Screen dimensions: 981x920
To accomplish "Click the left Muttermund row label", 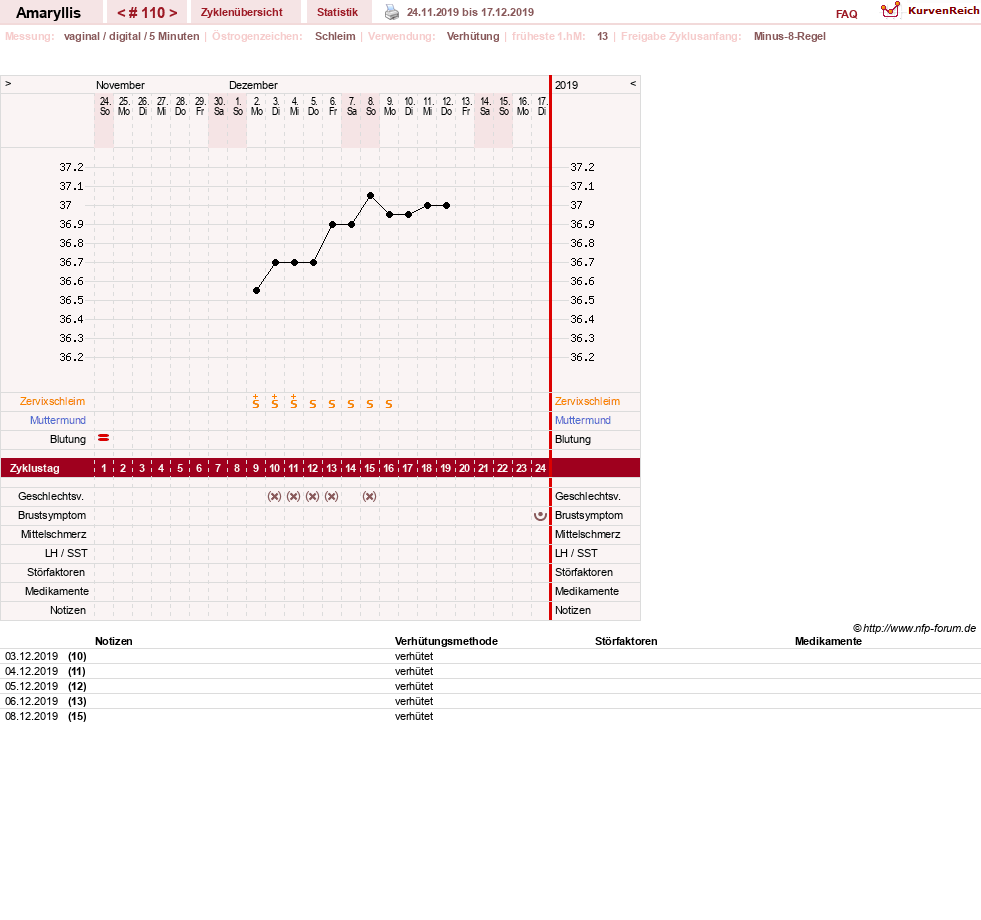I will pyautogui.click(x=58, y=420).
